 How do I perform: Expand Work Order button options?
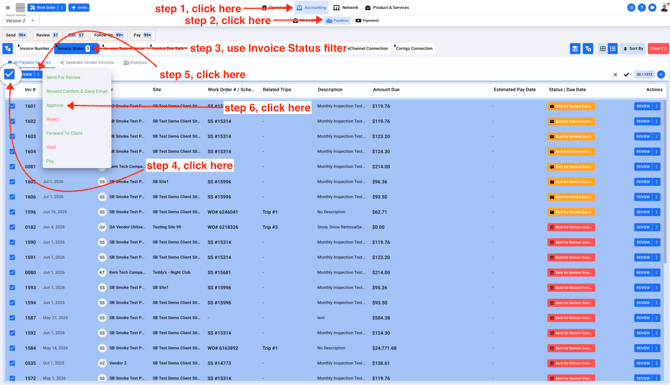point(62,8)
